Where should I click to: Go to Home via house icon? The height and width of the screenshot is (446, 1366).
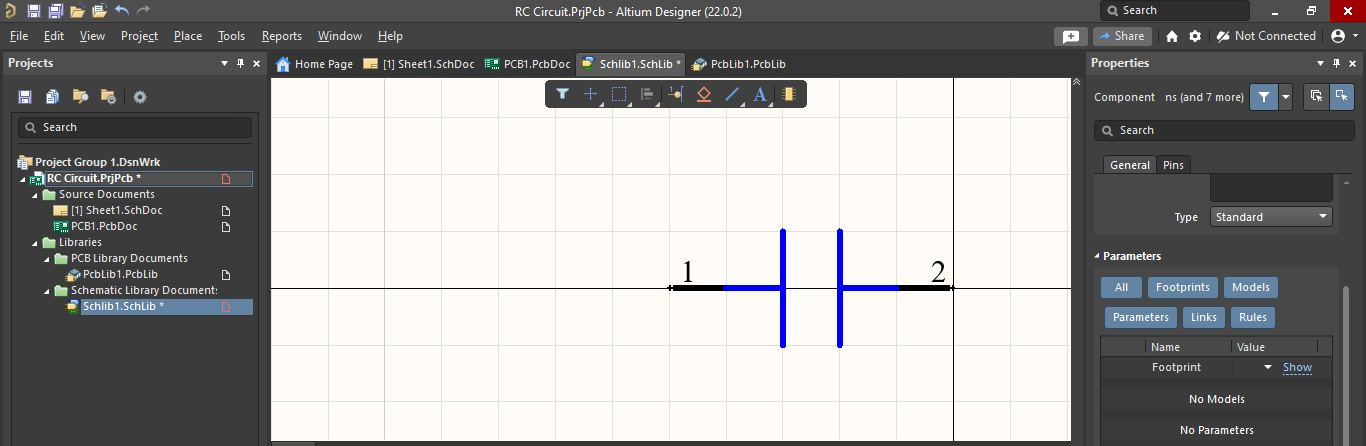coord(1172,36)
